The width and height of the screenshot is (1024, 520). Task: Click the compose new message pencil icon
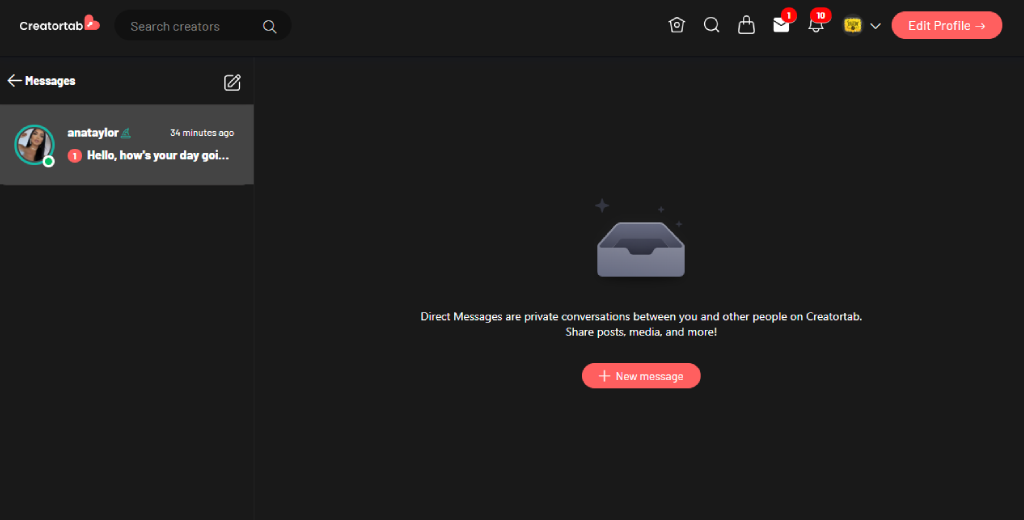[232, 82]
